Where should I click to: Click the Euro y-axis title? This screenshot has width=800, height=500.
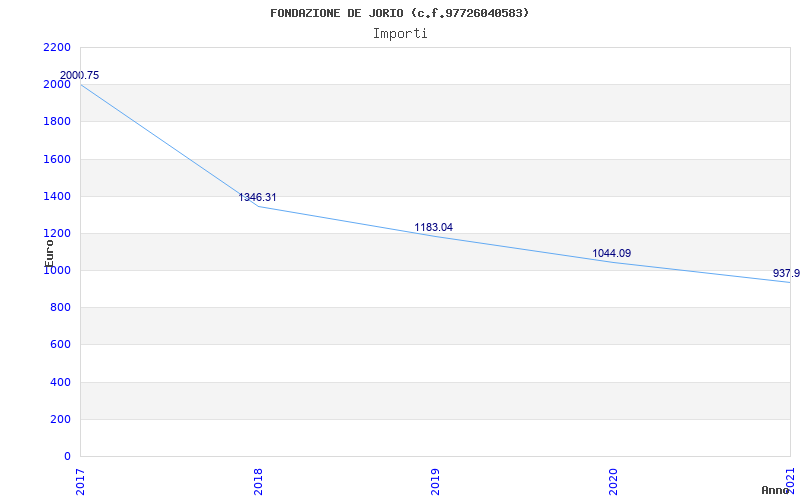[x=49, y=252]
